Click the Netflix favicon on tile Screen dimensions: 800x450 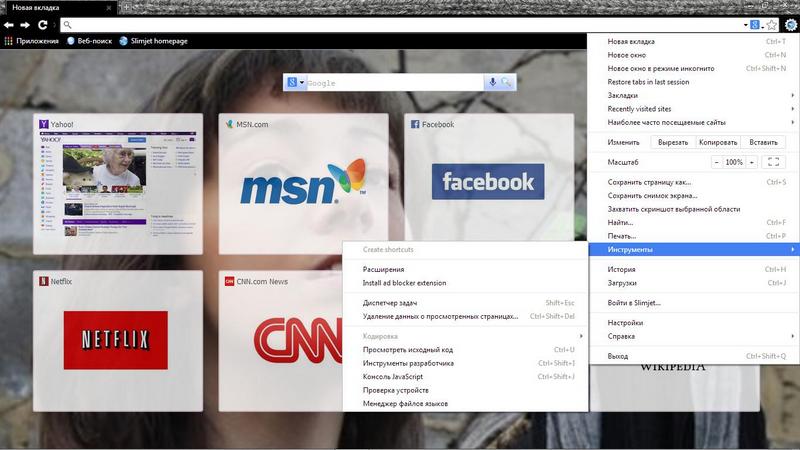point(44,281)
